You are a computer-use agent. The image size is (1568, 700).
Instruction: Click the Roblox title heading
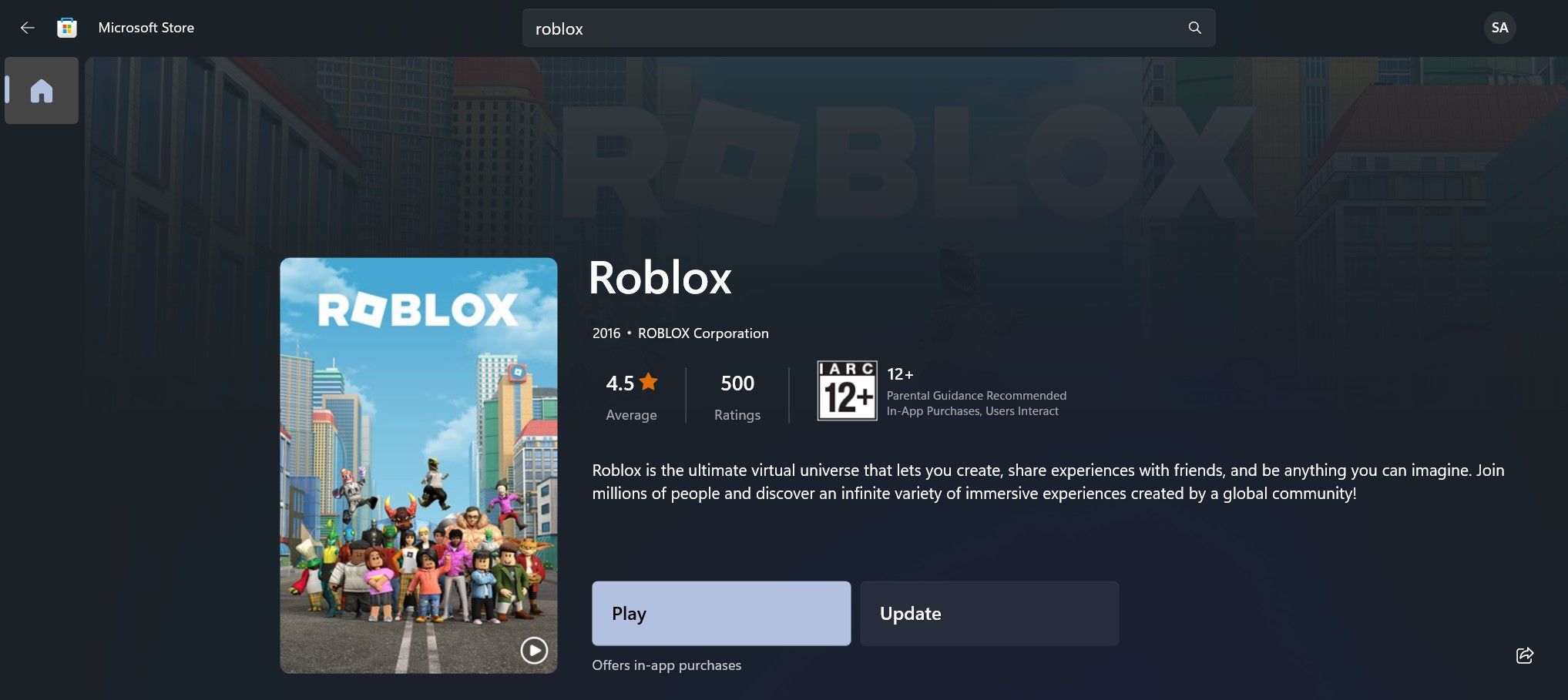[660, 278]
